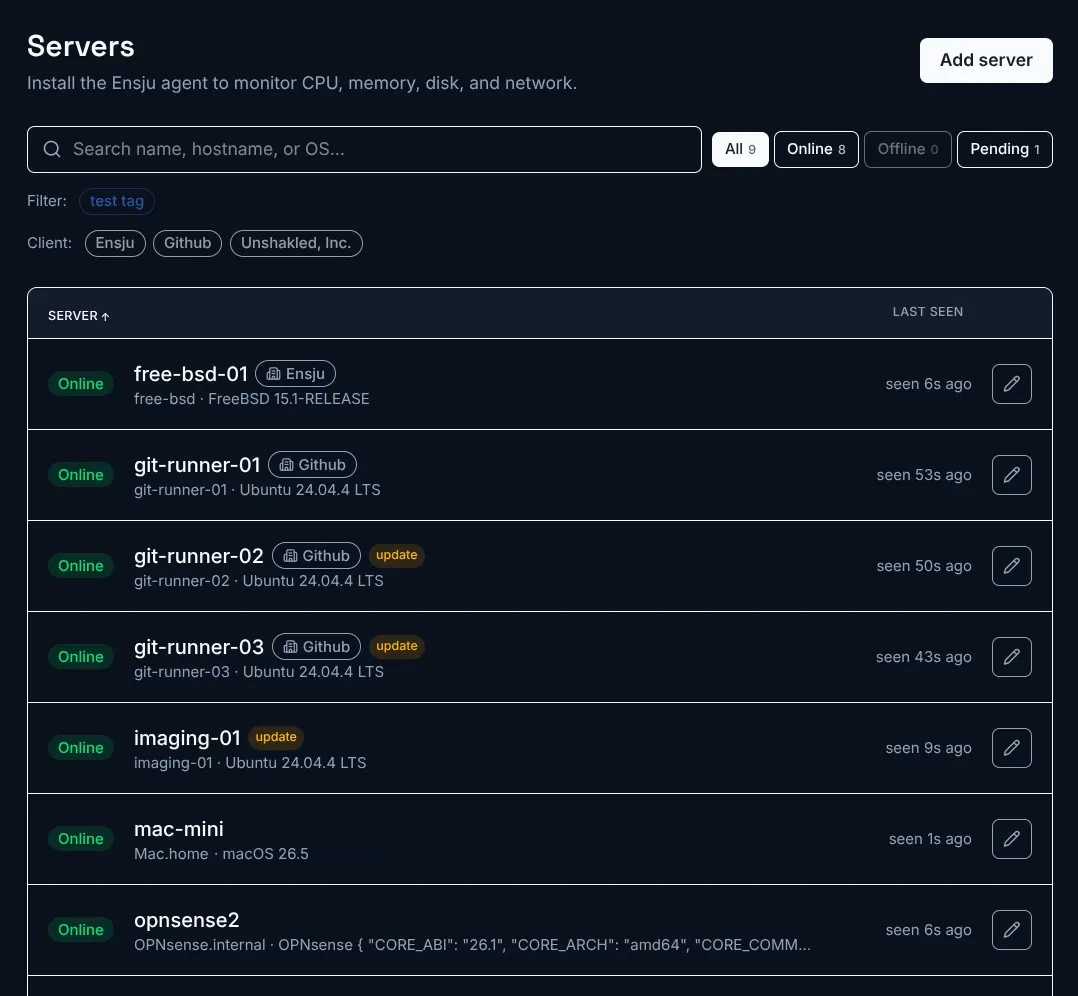Open free-bsd-01 server name
The height and width of the screenshot is (996, 1078).
pyautogui.click(x=190, y=374)
